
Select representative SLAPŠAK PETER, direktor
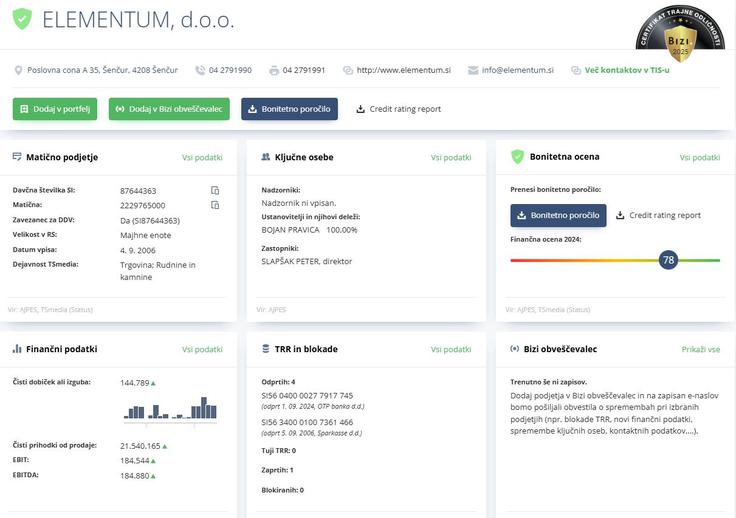point(307,261)
